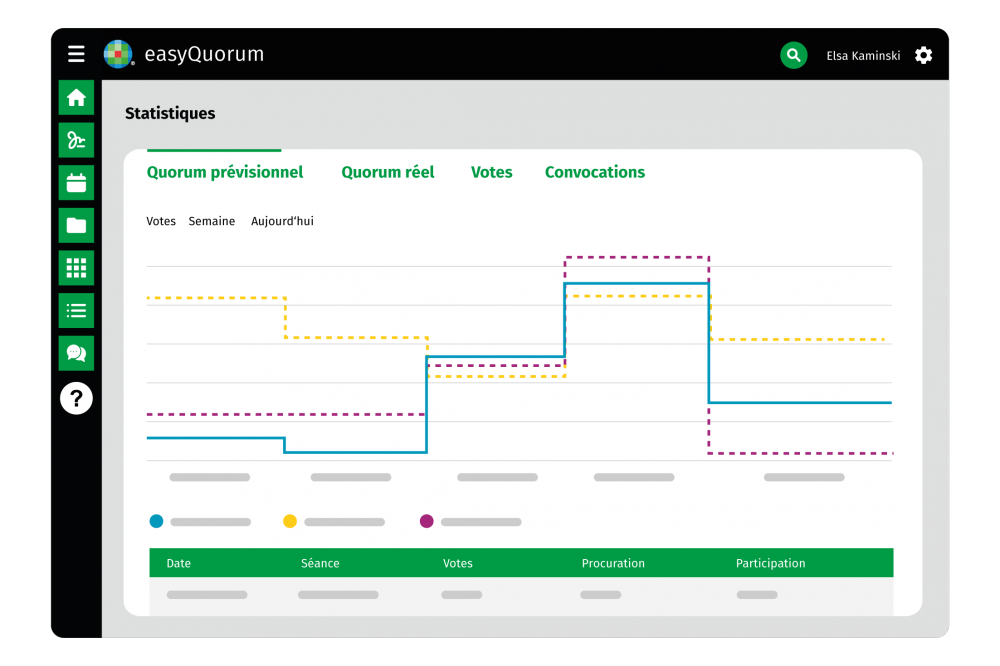Toggle the yellow series in the chart legend
This screenshot has width=1000, height=666.
pos(290,521)
